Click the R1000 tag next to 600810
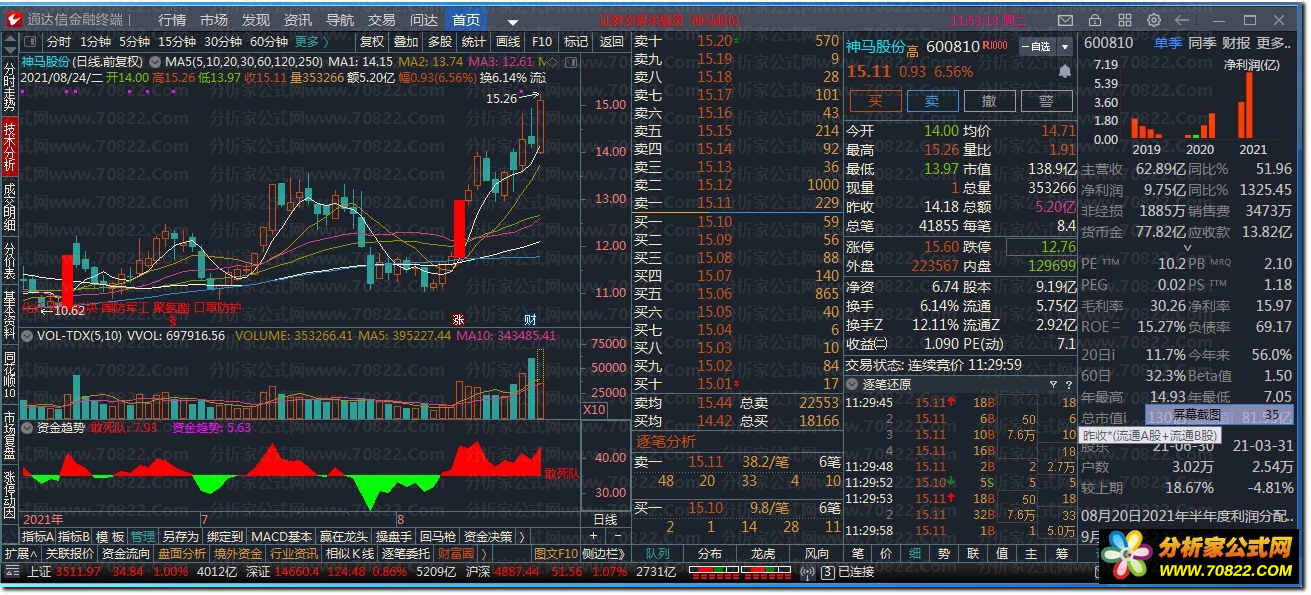 click(x=995, y=45)
